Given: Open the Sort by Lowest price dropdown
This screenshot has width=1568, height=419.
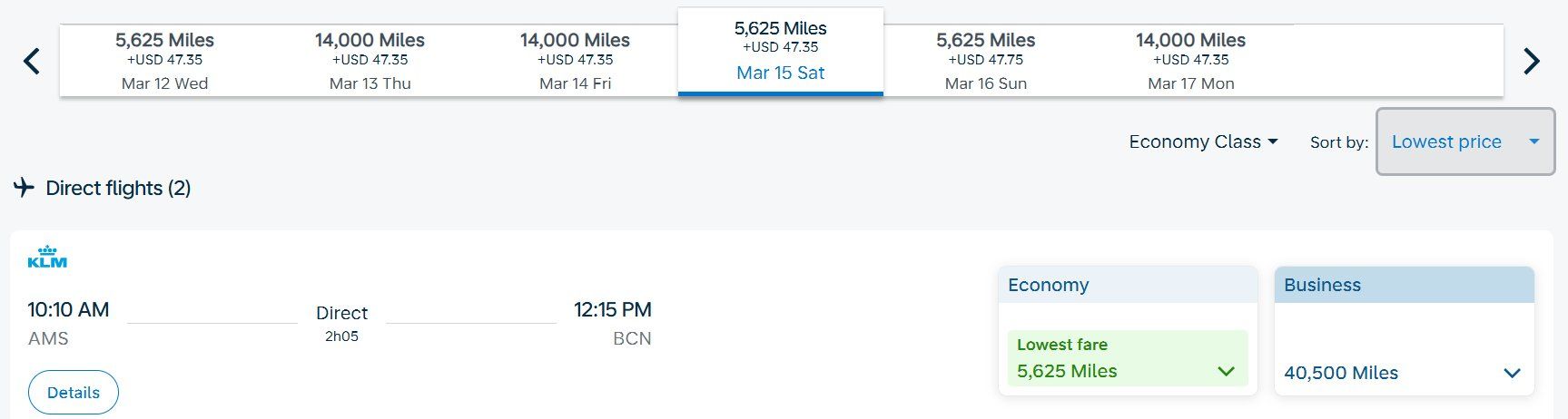Looking at the screenshot, I should [1465, 141].
